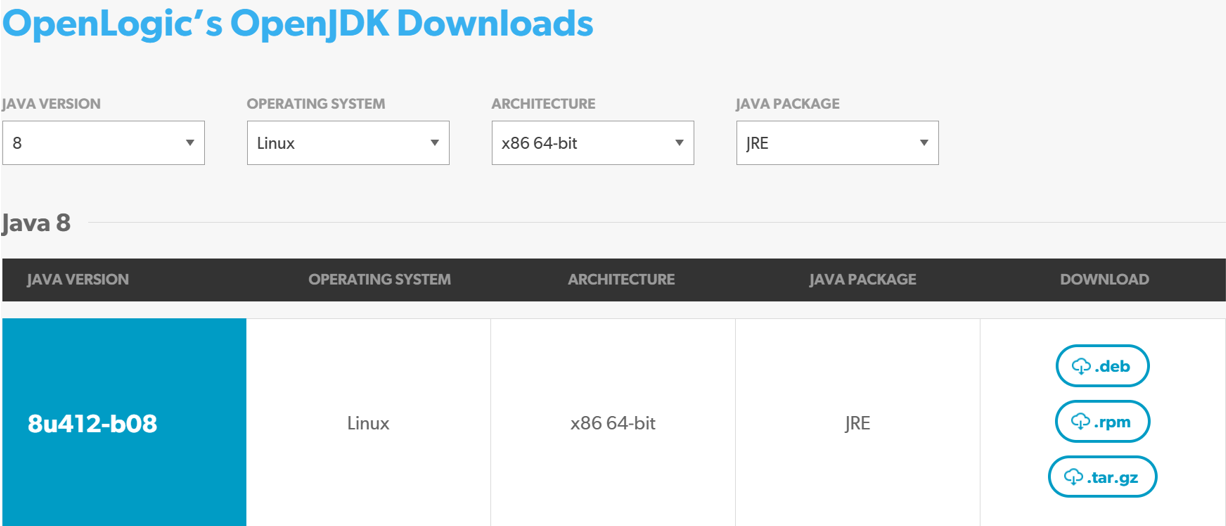Viewport: 1226px width, 526px height.
Task: Select the DOWNLOAD table column header
Action: (x=1104, y=280)
